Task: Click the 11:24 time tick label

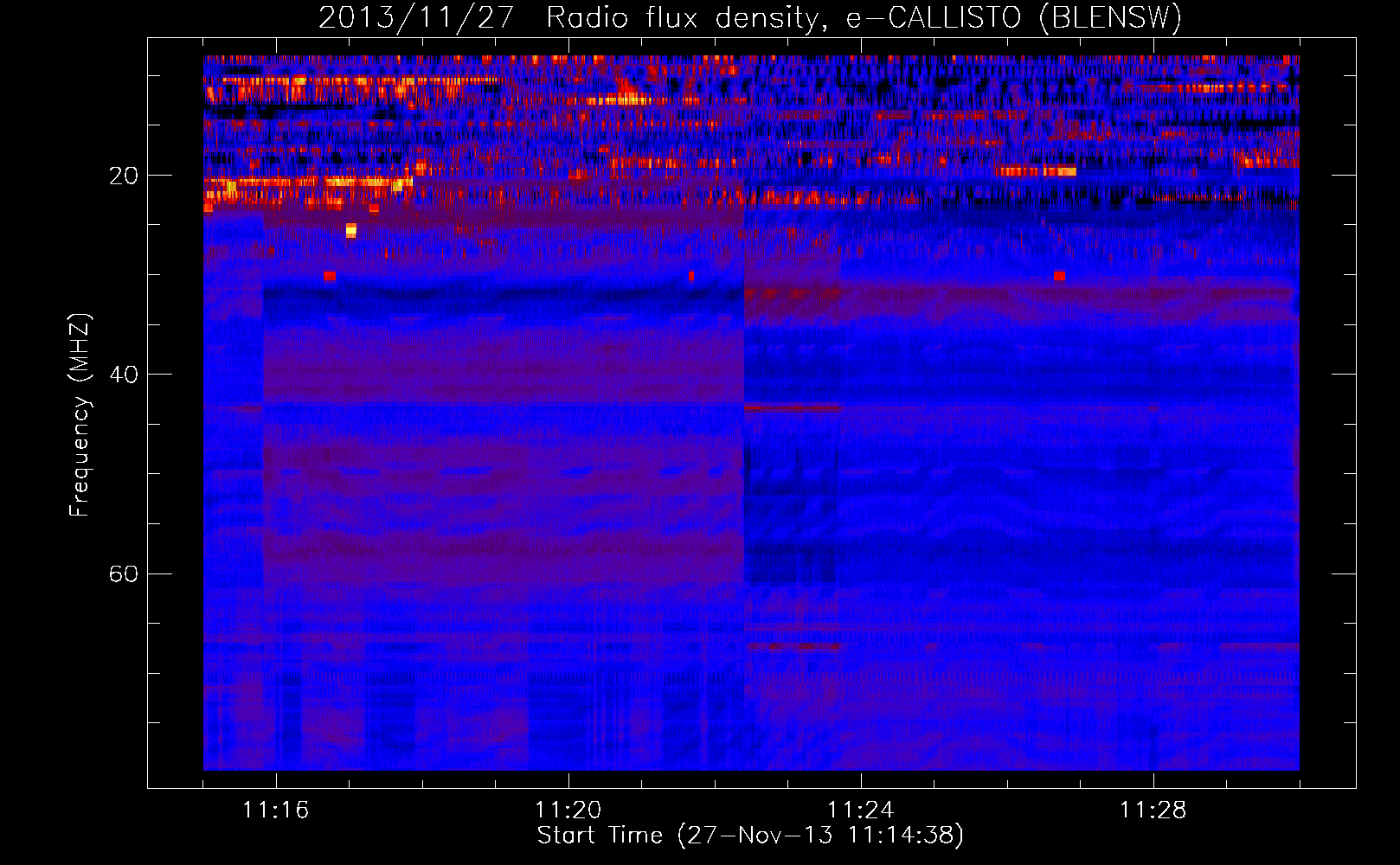Action: coord(861,811)
